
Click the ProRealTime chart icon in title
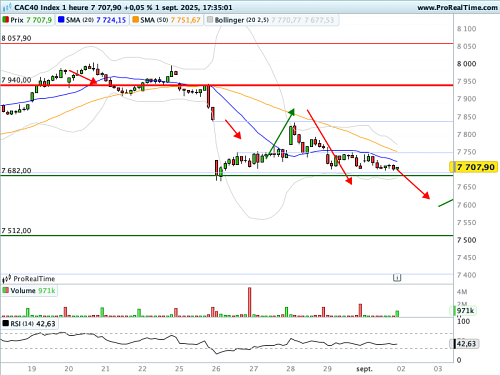(7, 7)
